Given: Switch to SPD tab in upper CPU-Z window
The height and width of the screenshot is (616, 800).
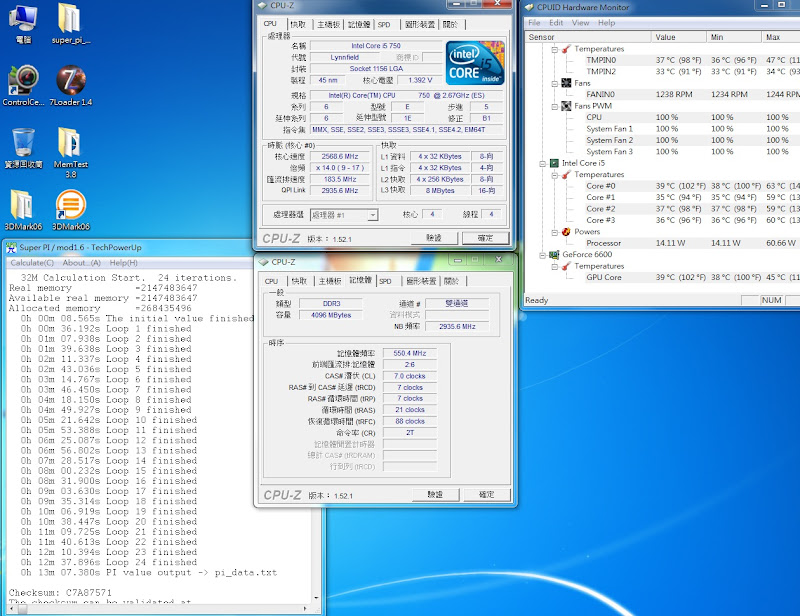Looking at the screenshot, I should (384, 24).
